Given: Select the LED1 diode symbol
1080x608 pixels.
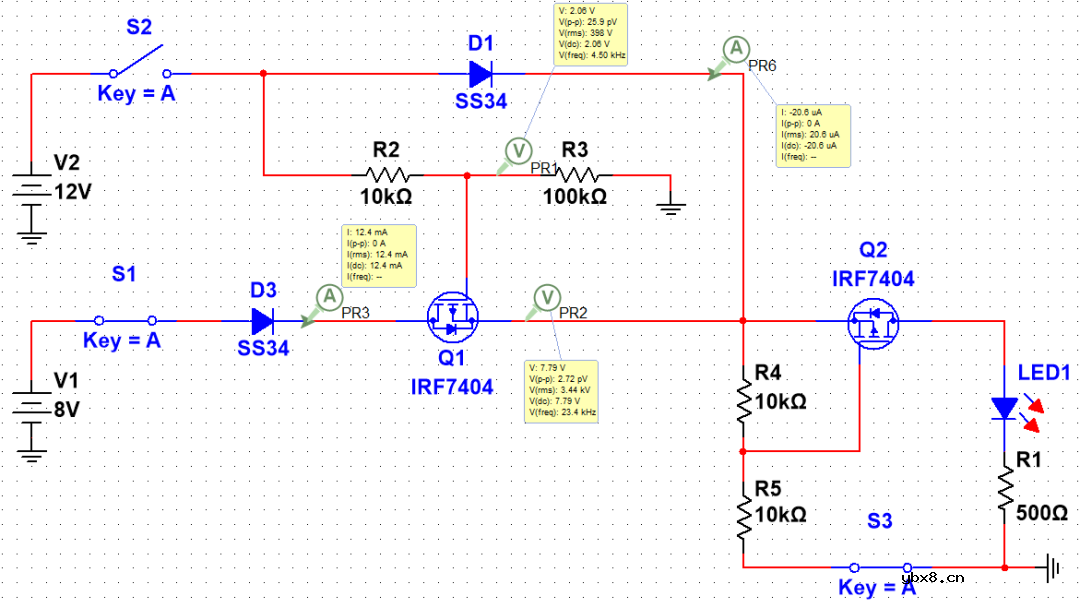Looking at the screenshot, I should pos(1003,408).
